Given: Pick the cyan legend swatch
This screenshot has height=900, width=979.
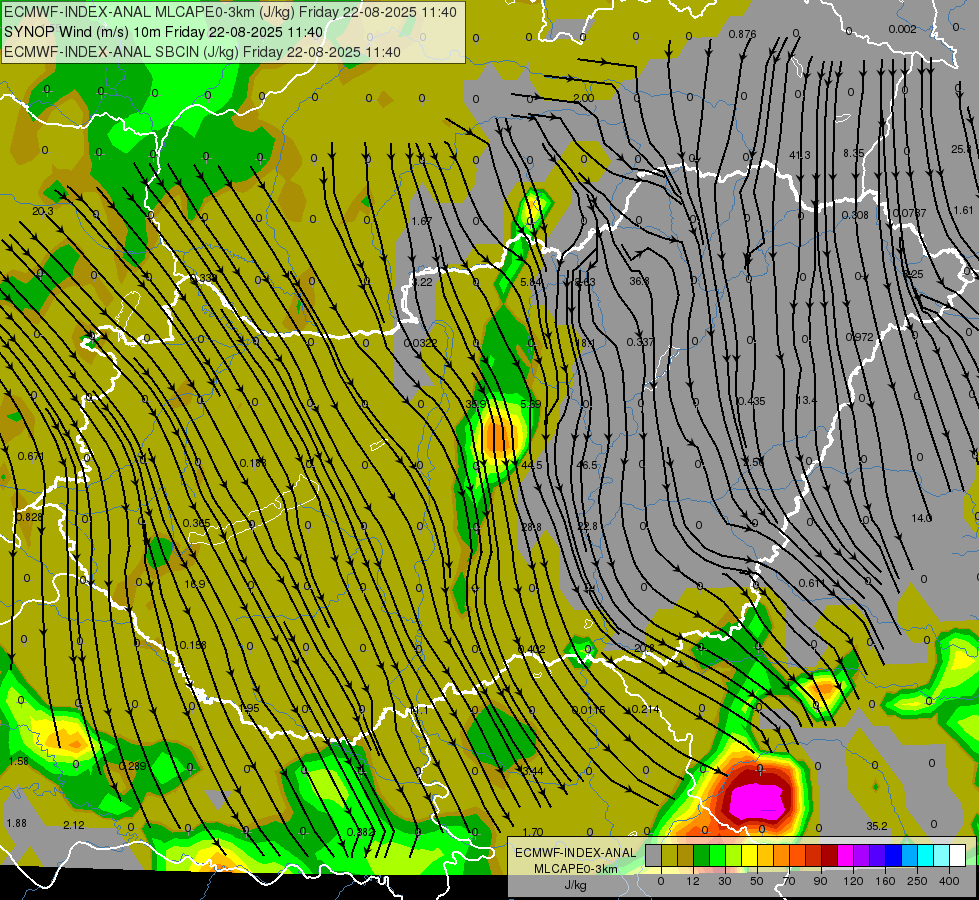Looking at the screenshot, I should [925, 855].
